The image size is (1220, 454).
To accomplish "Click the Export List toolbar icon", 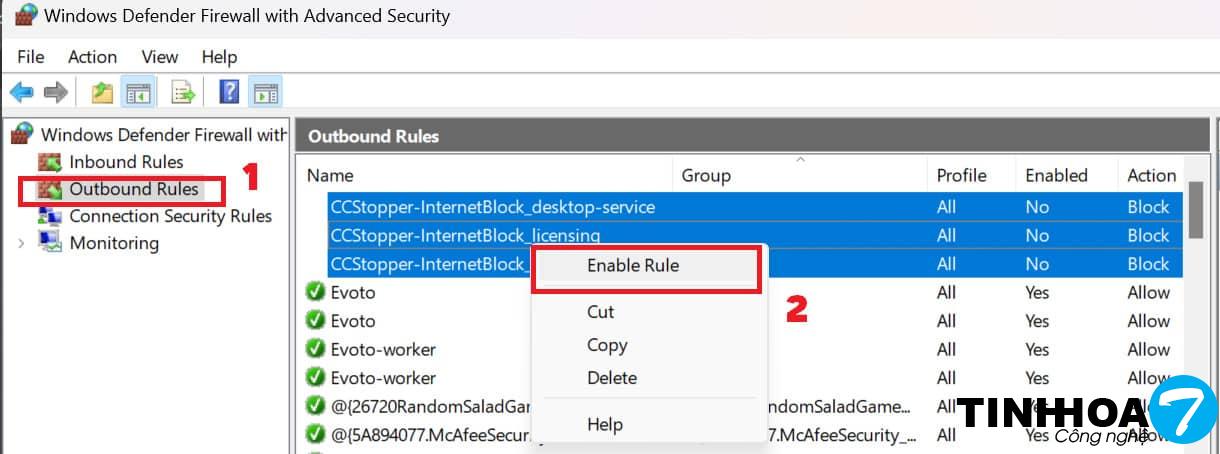I will 183,93.
